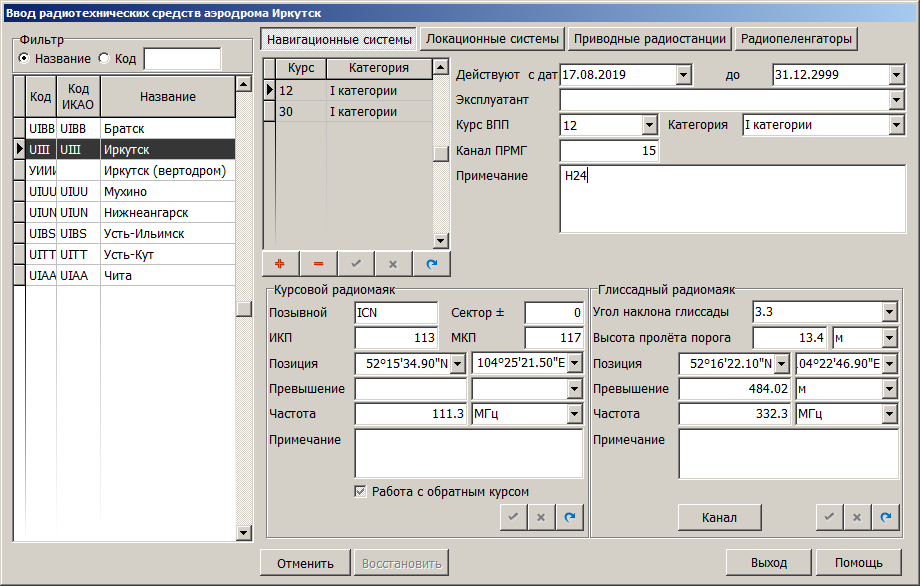Click refresh icon in Курсовой радиомаяк panel
920x586 pixels.
coord(570,517)
